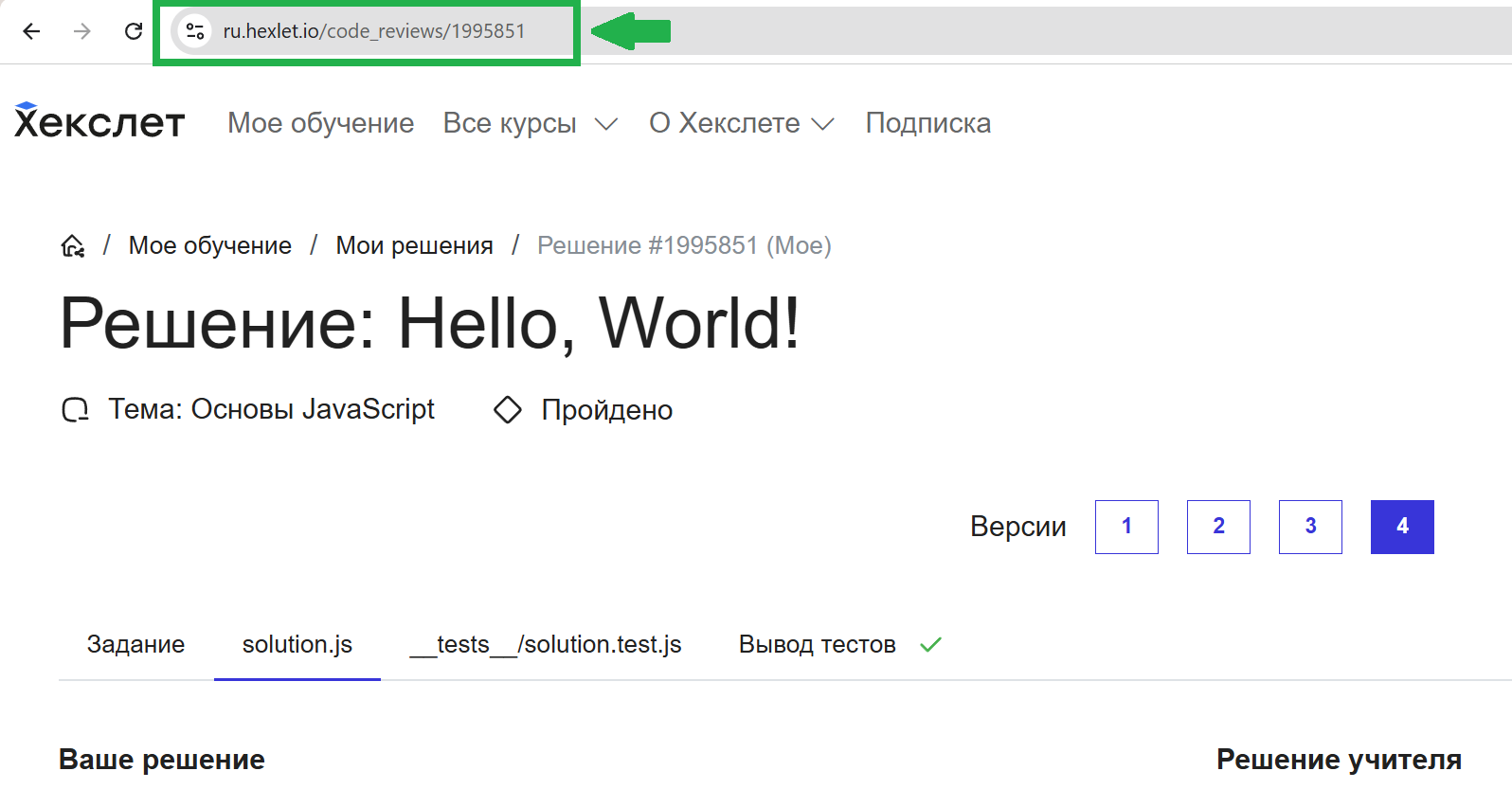
Task: Select solution version 1
Action: (1126, 527)
